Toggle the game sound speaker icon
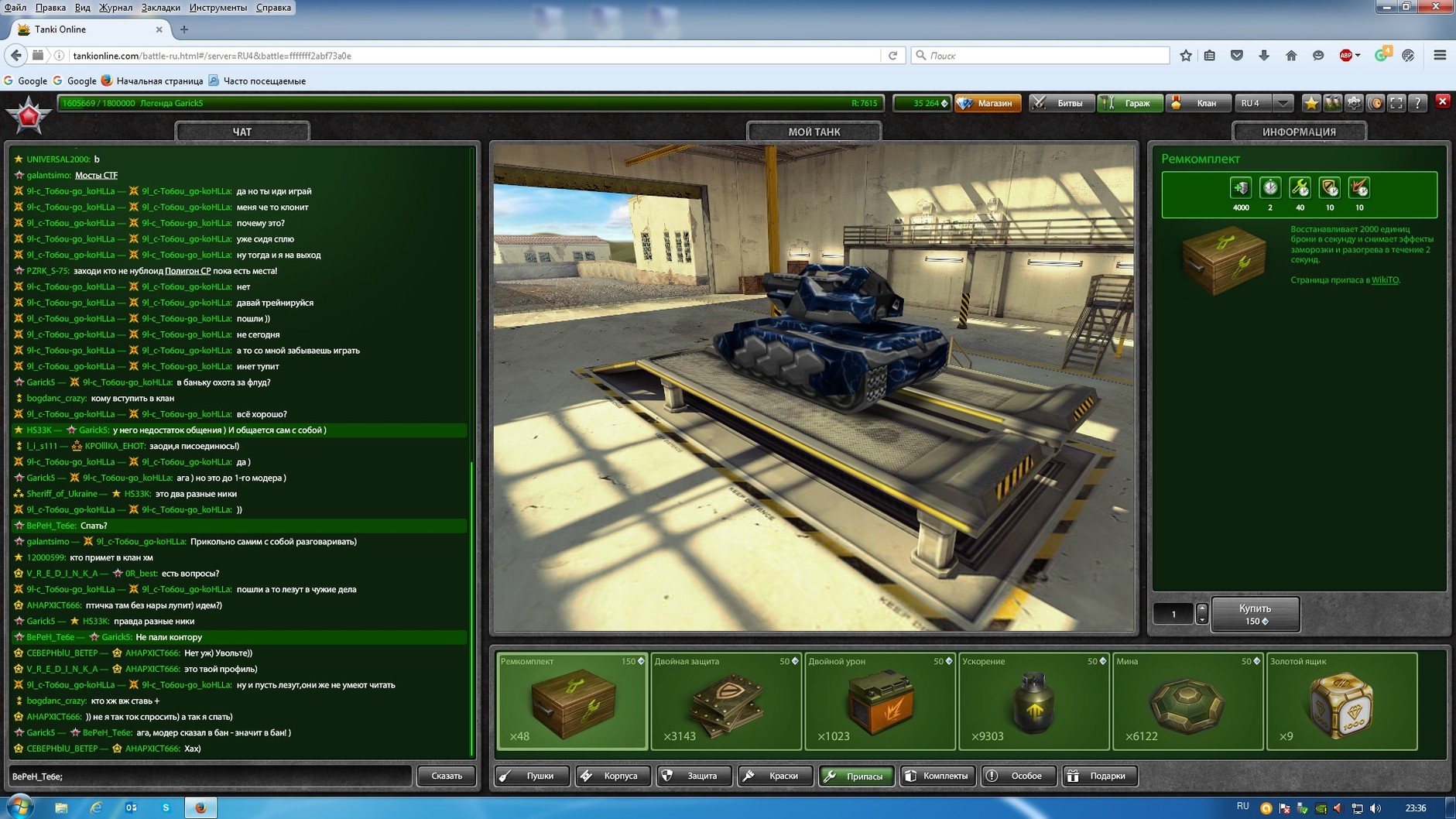The height and width of the screenshot is (819, 1456). click(1375, 103)
